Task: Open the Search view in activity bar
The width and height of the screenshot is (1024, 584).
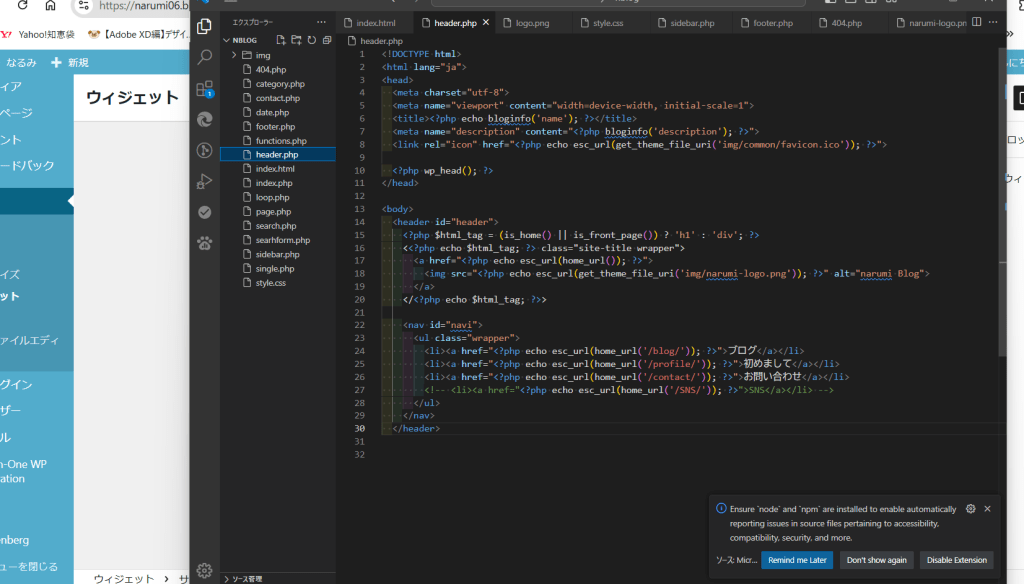Action: (x=205, y=57)
